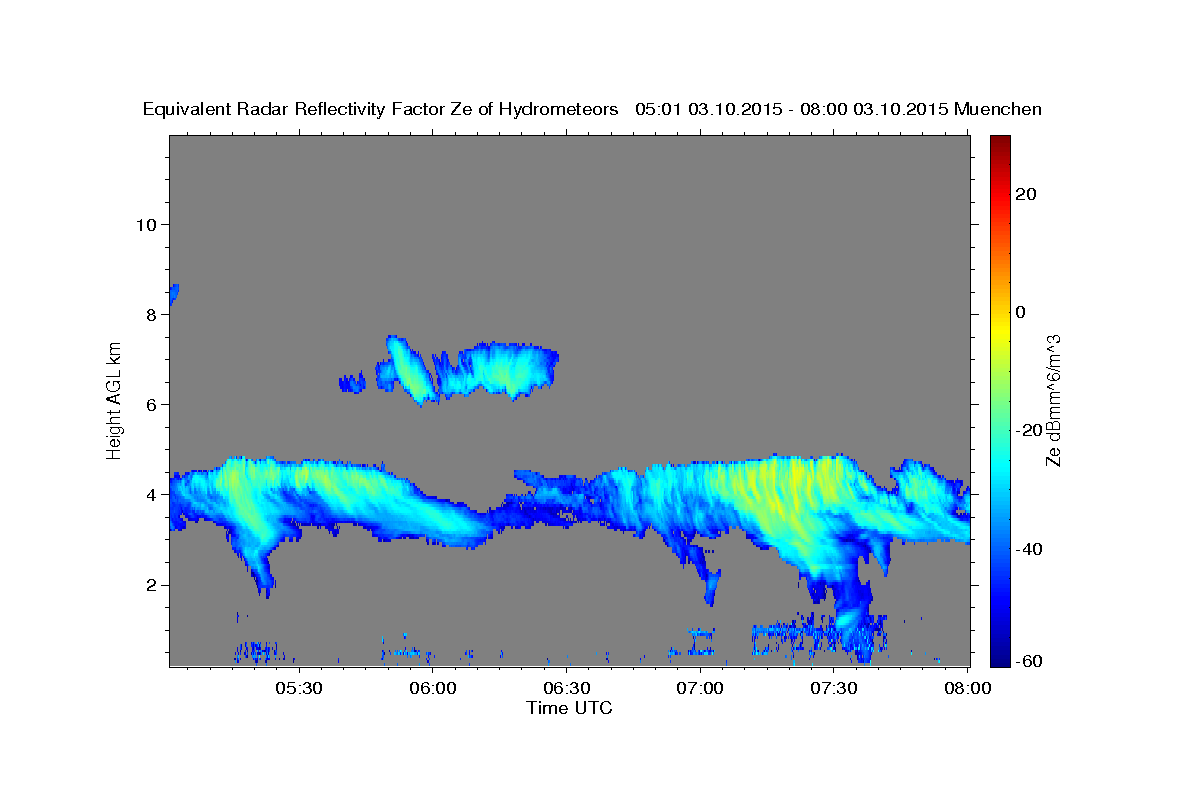This screenshot has width=1200, height=800.
Task: Click the colorbar label -20
Action: pos(1029,430)
